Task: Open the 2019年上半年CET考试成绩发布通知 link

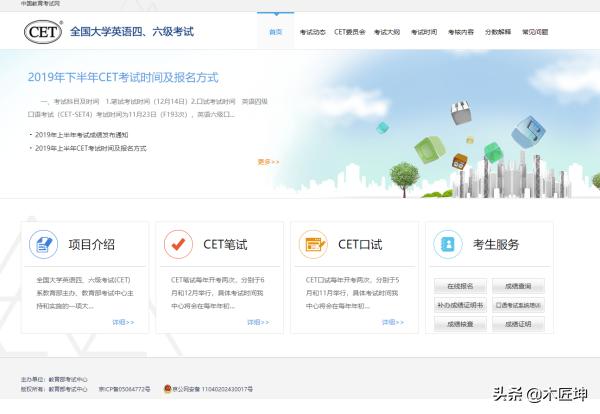Action: 82,134
